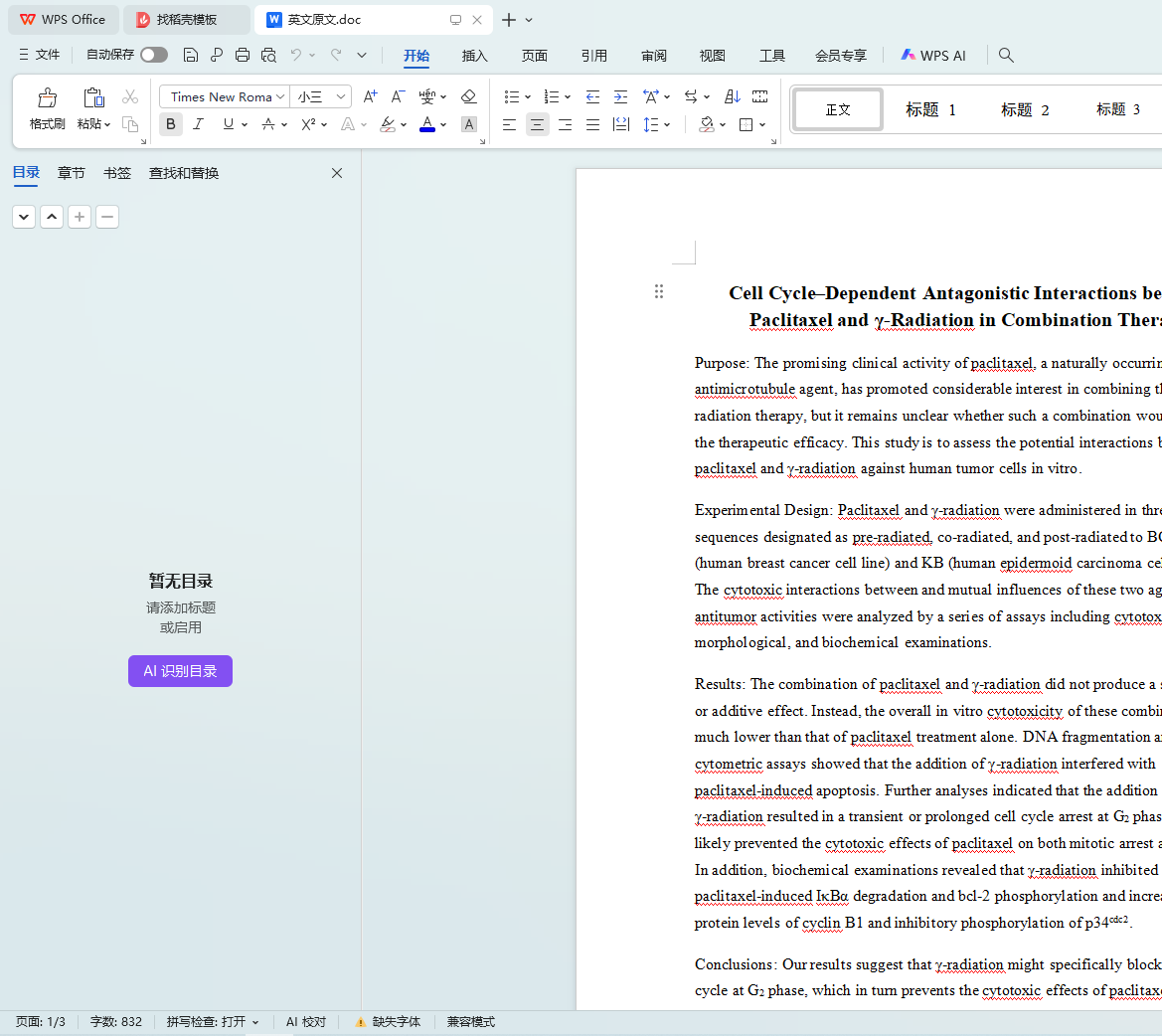Click the Copy icon below scissors

tap(130, 123)
